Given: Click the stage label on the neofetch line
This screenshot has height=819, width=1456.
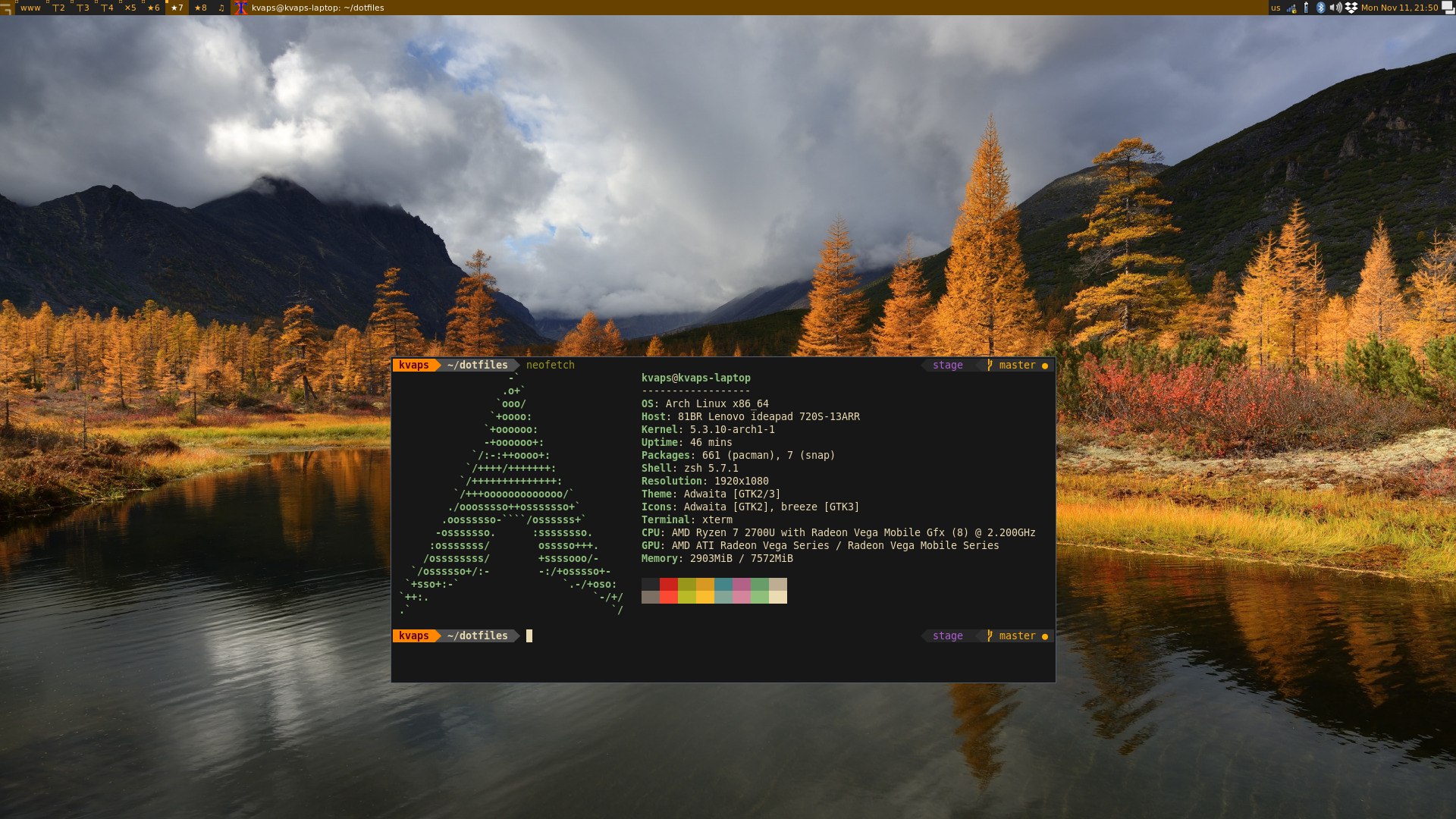Looking at the screenshot, I should tap(948, 365).
